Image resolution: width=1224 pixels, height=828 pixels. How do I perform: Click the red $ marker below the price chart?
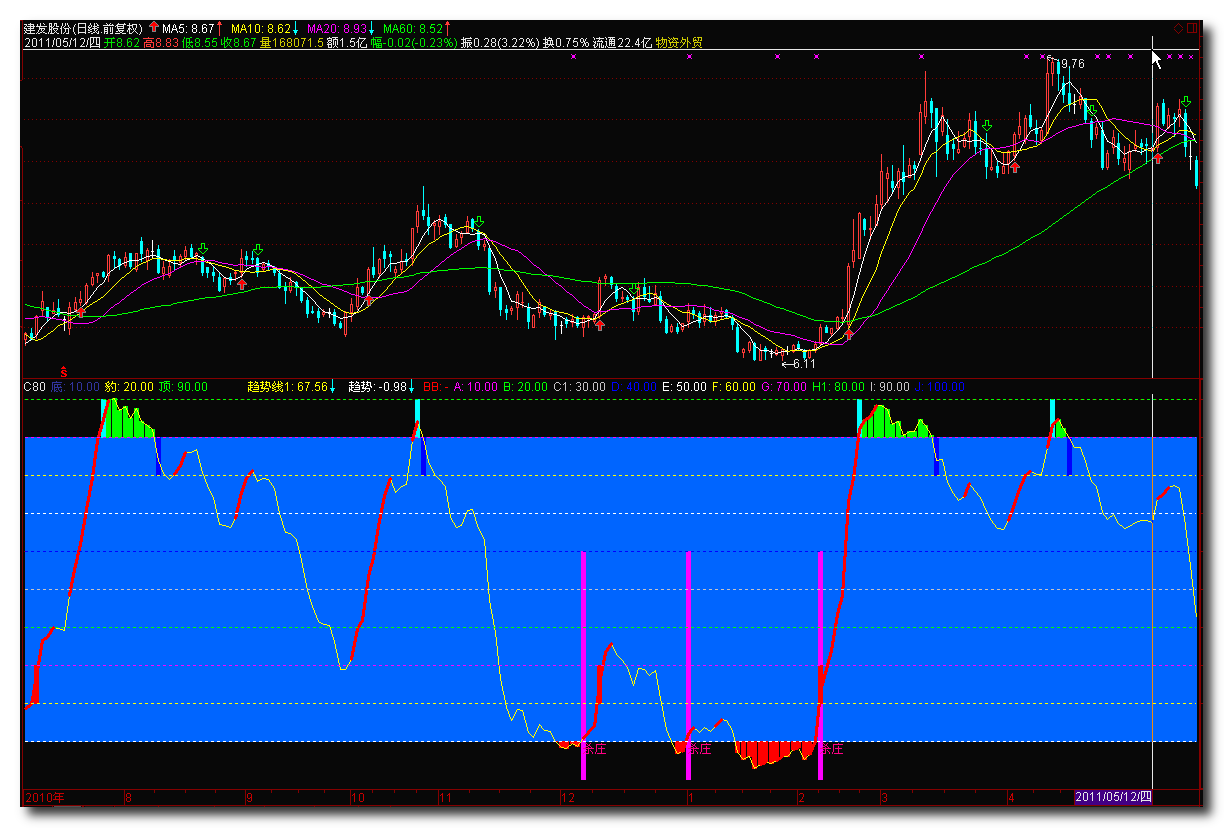(x=66, y=370)
